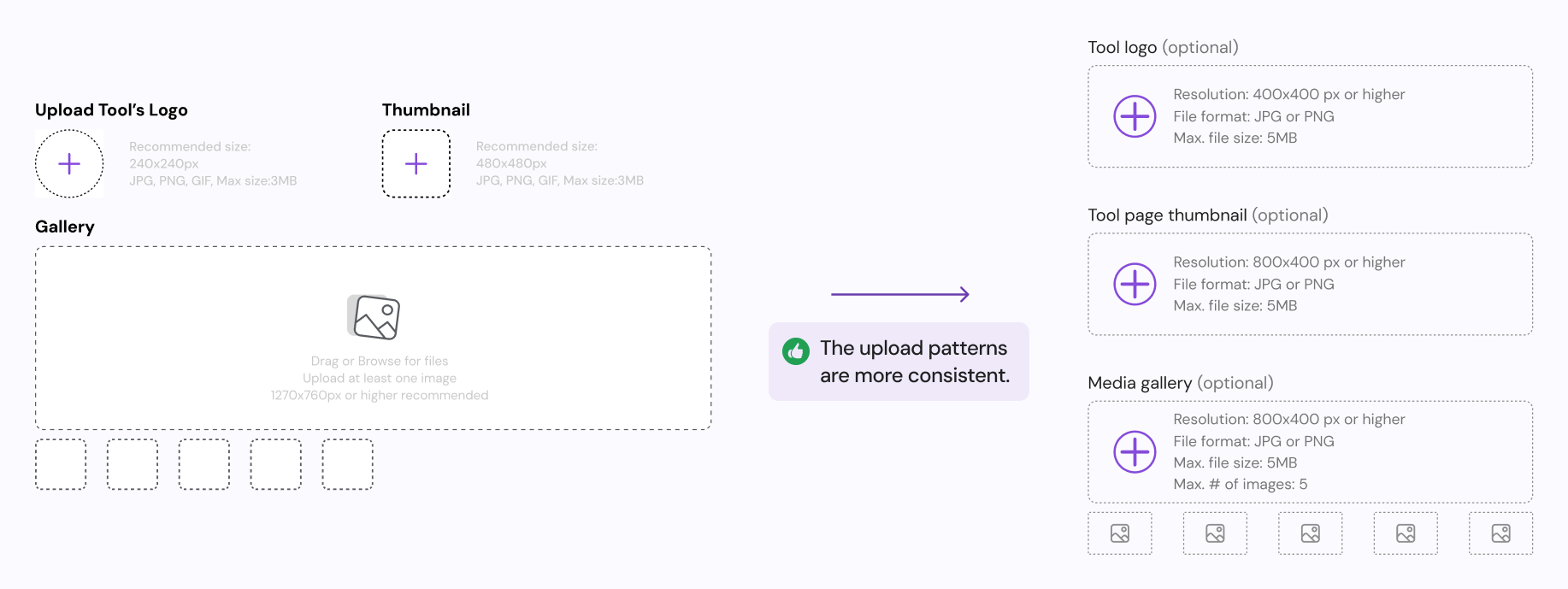Click the first image placeholder under Media gallery

(1120, 533)
